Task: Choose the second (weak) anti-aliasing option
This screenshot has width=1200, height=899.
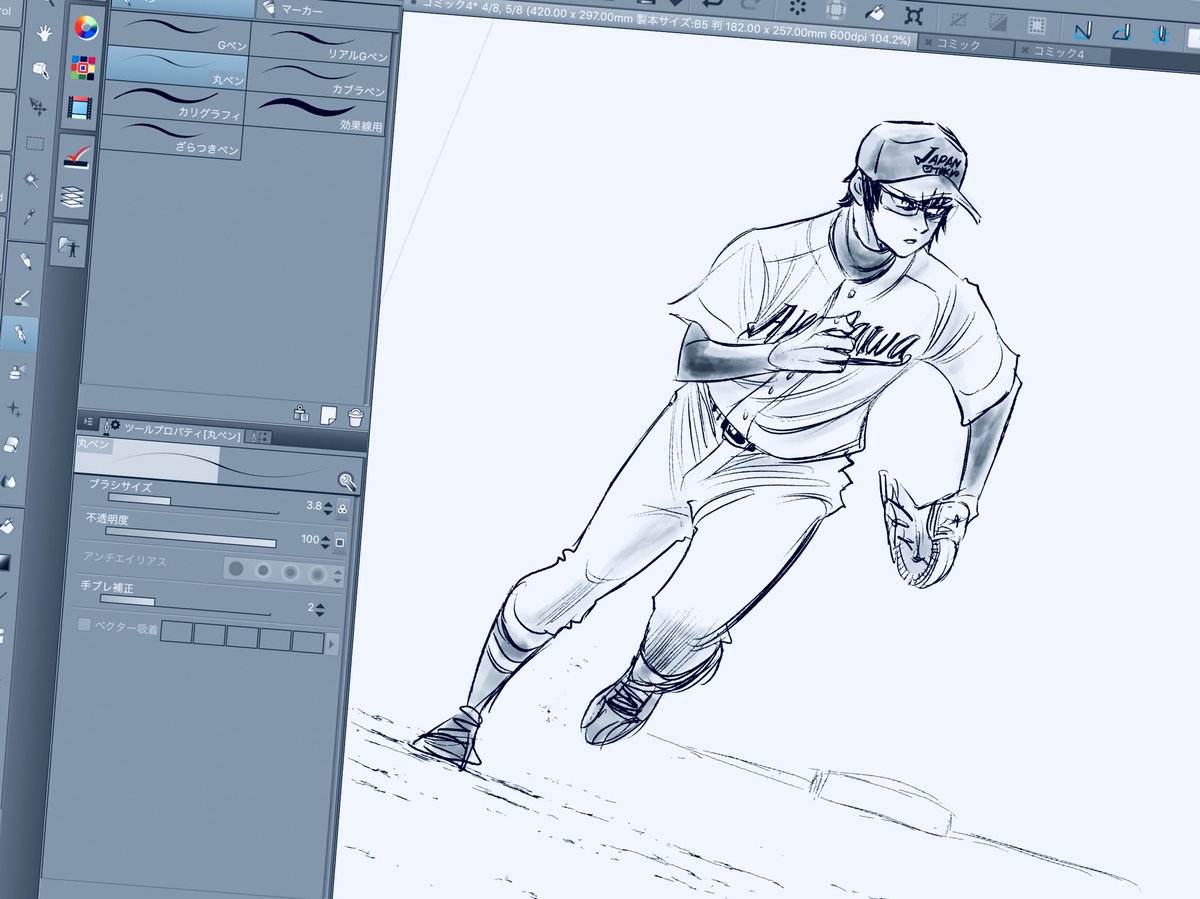Action: click(263, 570)
